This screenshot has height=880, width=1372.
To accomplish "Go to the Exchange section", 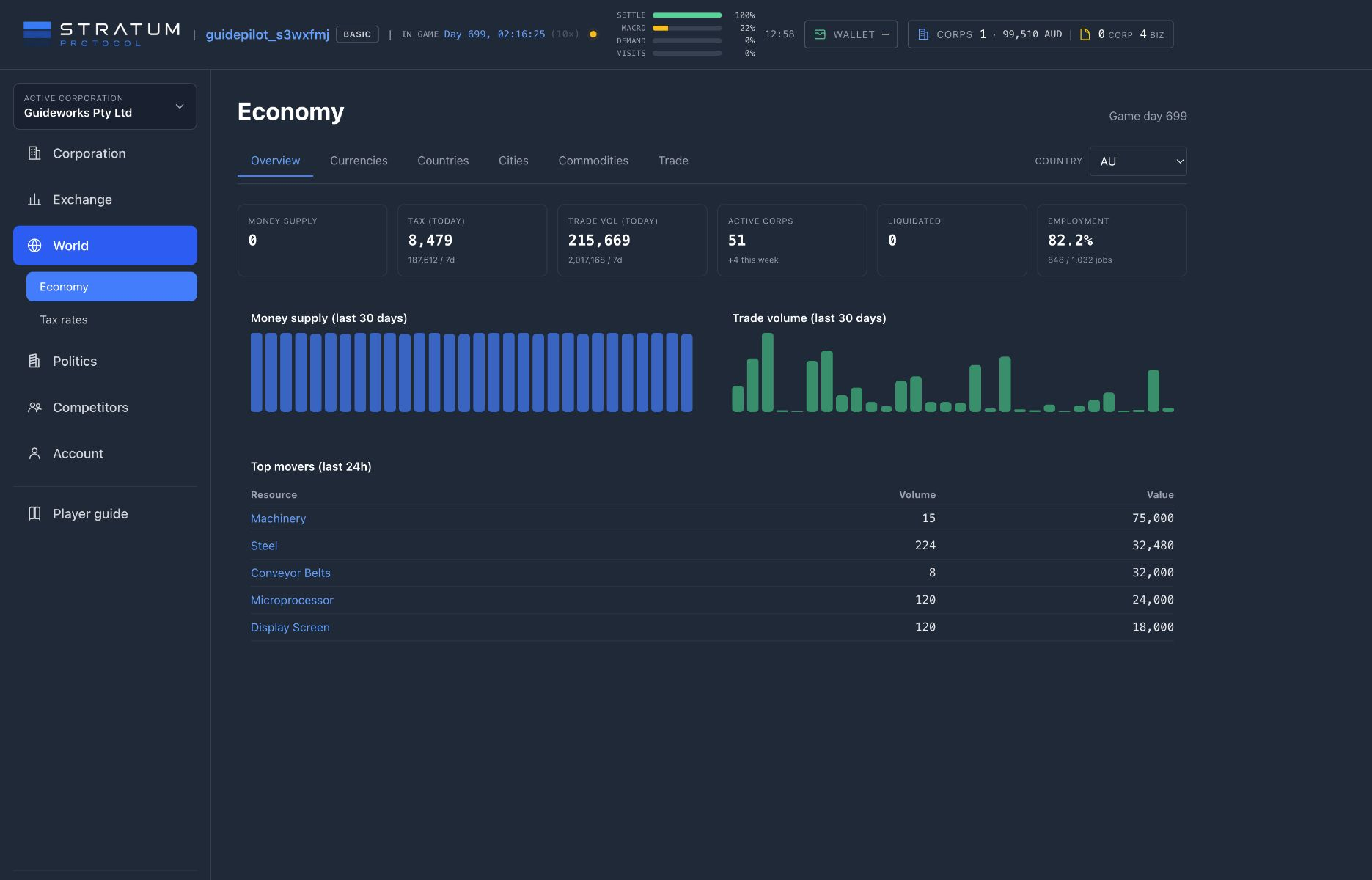I will coord(105,199).
